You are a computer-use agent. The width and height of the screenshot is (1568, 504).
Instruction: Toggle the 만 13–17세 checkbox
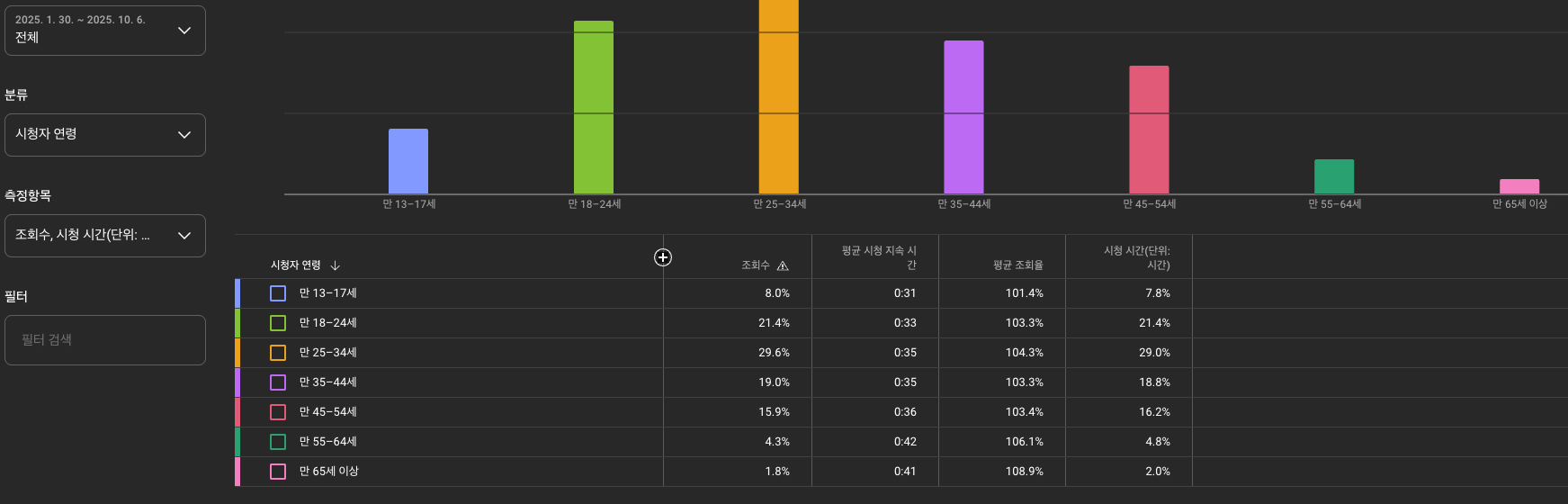click(278, 293)
